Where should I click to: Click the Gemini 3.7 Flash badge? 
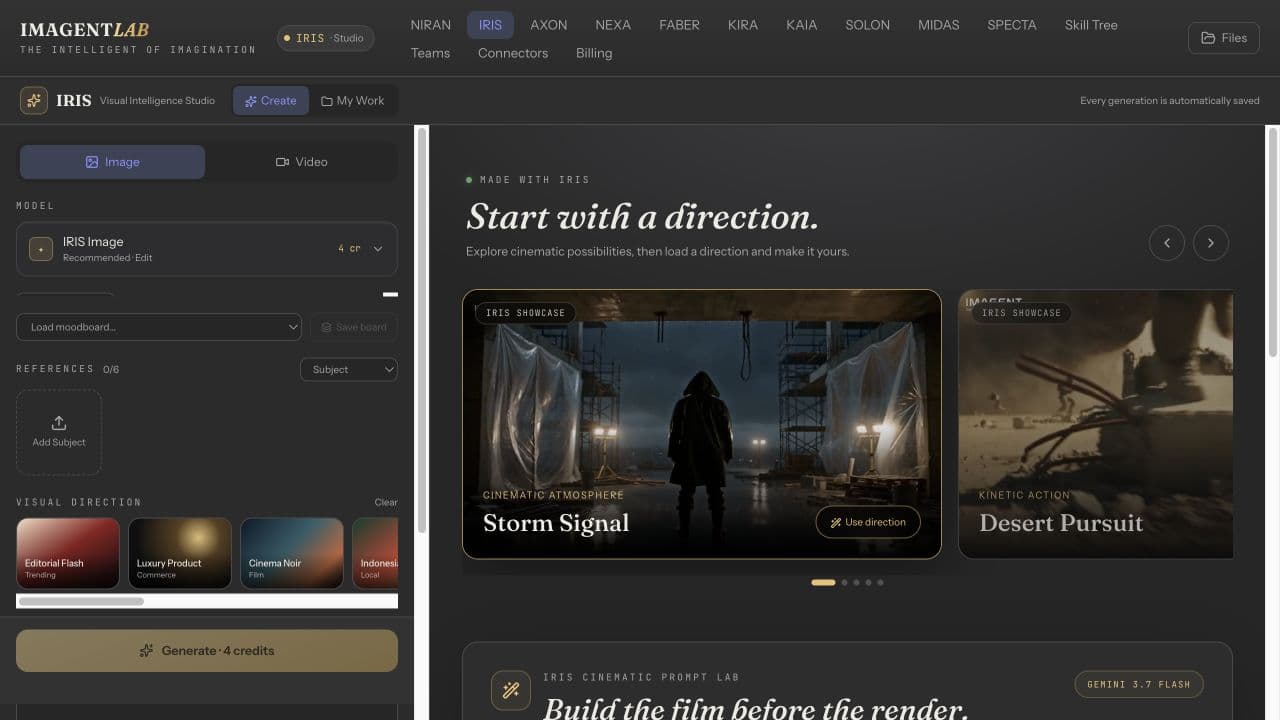(x=1139, y=684)
